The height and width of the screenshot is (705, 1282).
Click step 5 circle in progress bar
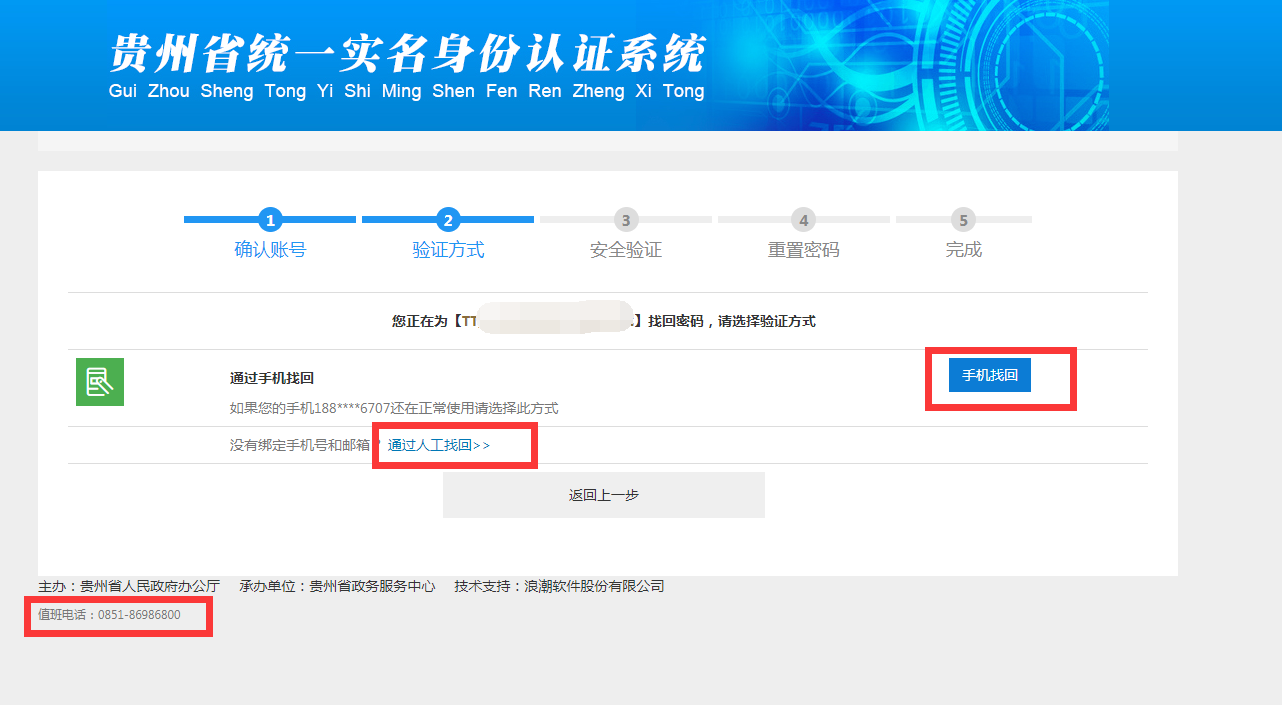pos(963,220)
